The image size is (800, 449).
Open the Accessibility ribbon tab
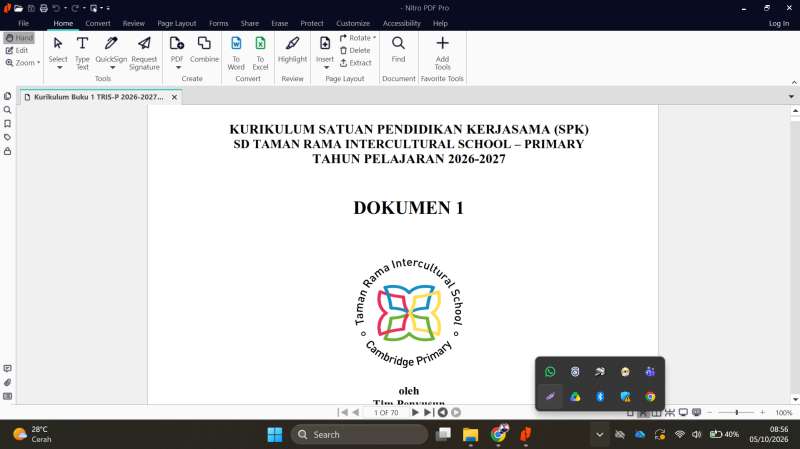pyautogui.click(x=402, y=23)
